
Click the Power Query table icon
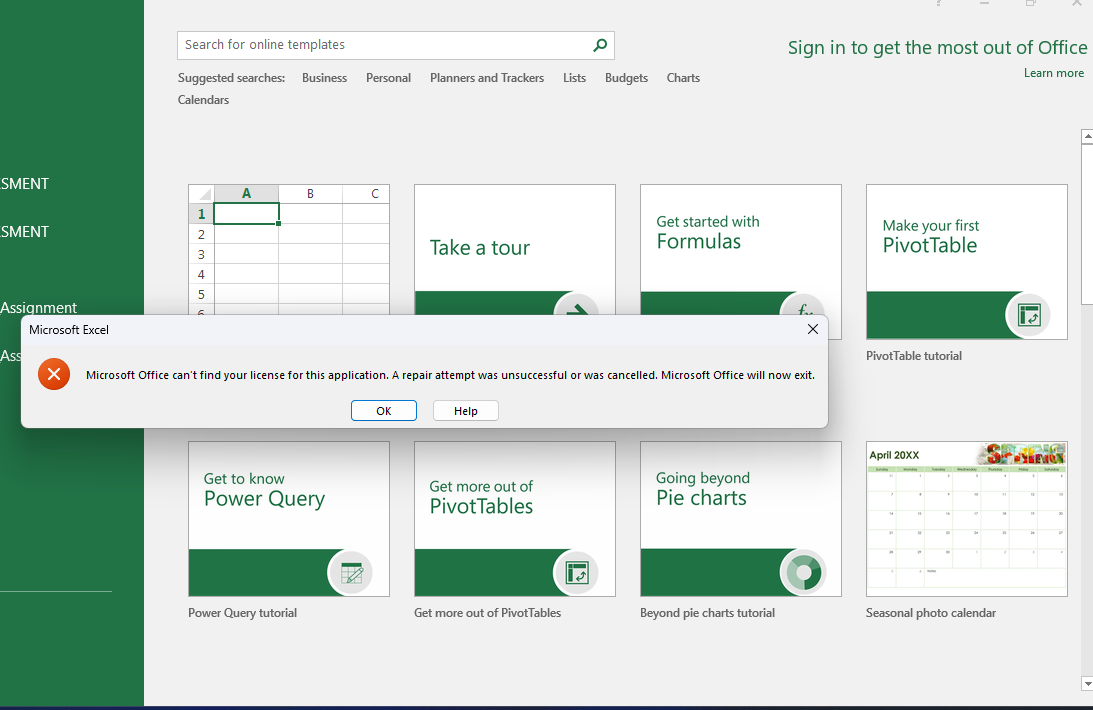(351, 573)
